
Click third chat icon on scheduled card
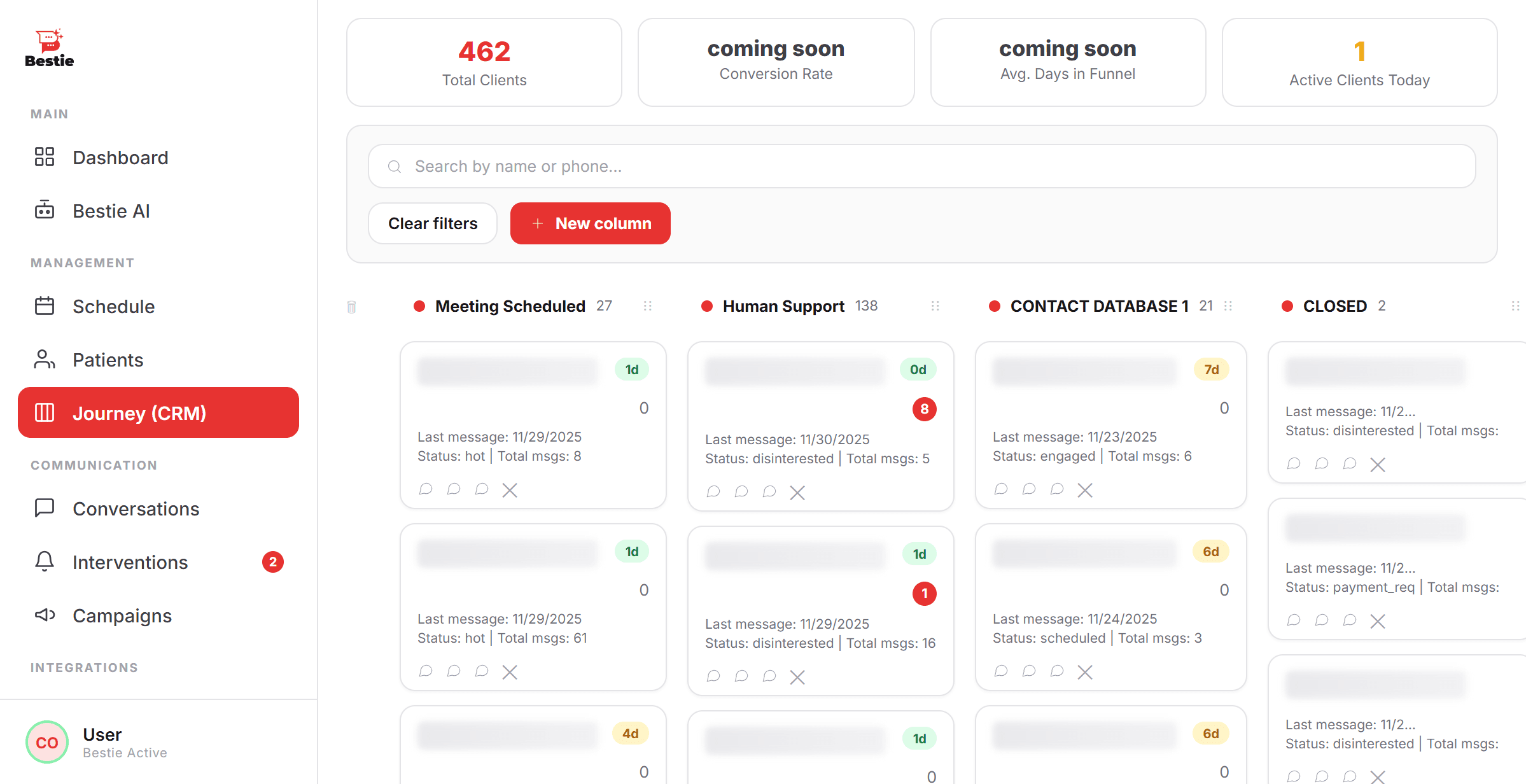[x=1057, y=671]
